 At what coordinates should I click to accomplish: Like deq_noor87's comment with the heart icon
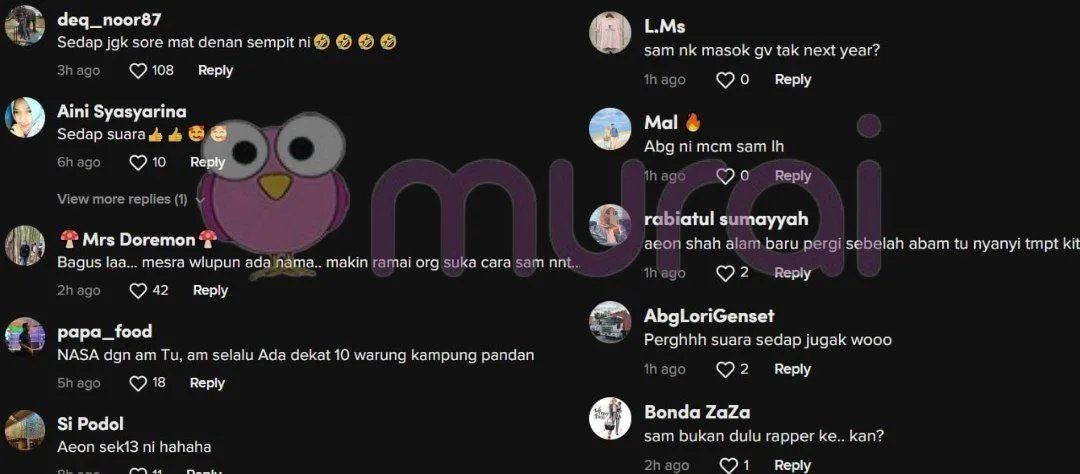[138, 70]
